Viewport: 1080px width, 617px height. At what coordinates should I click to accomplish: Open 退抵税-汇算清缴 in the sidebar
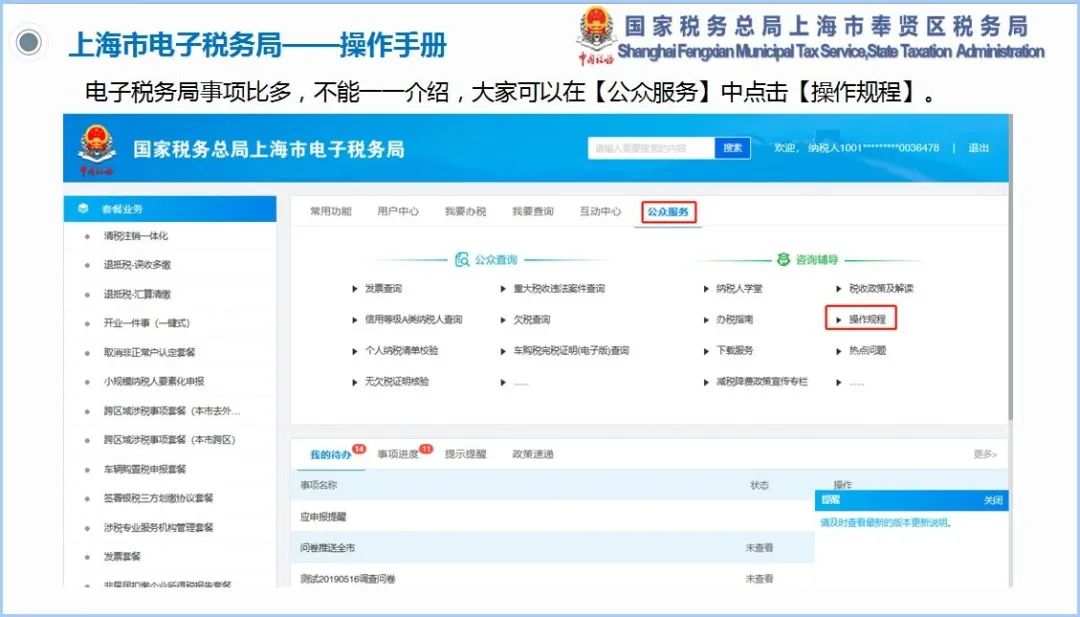point(137,295)
